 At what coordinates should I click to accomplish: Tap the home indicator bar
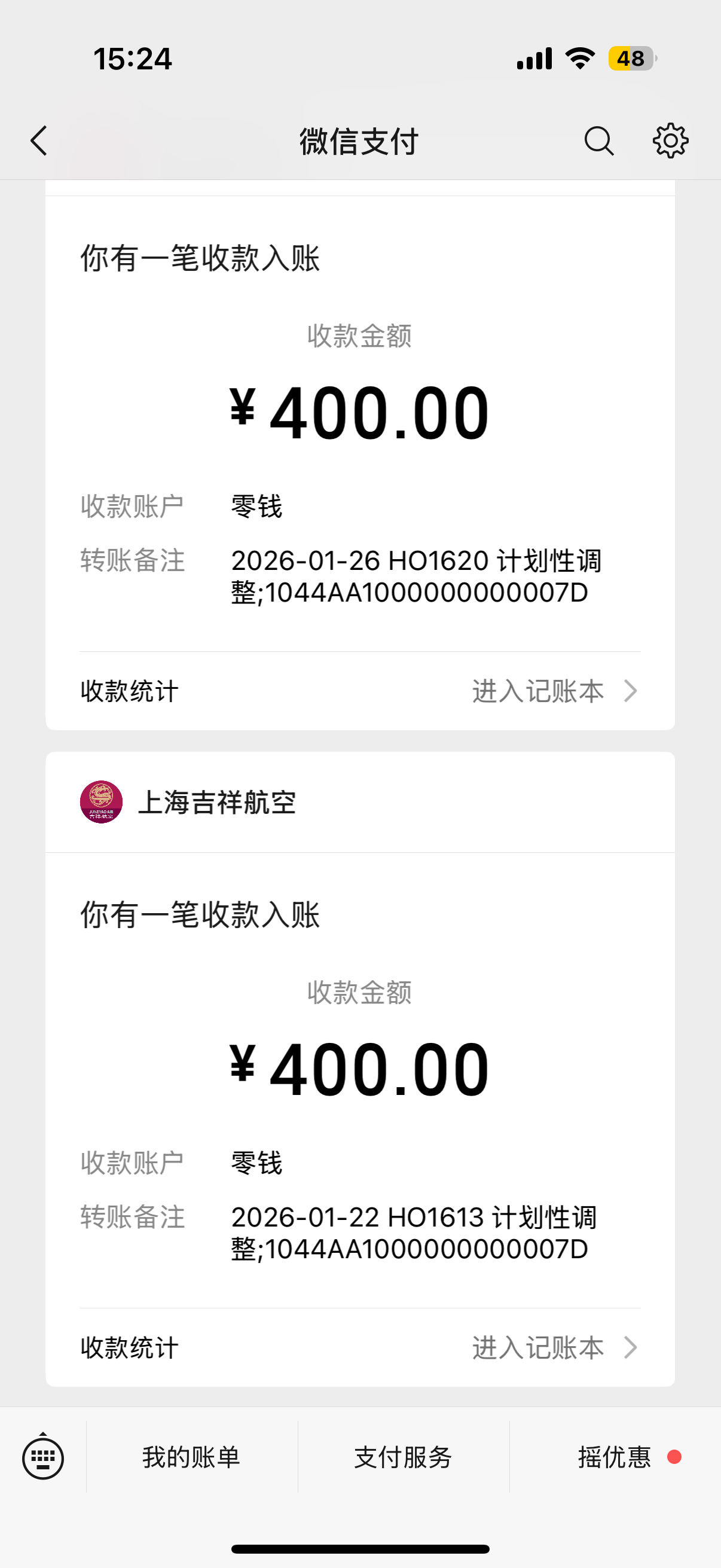click(x=360, y=1549)
